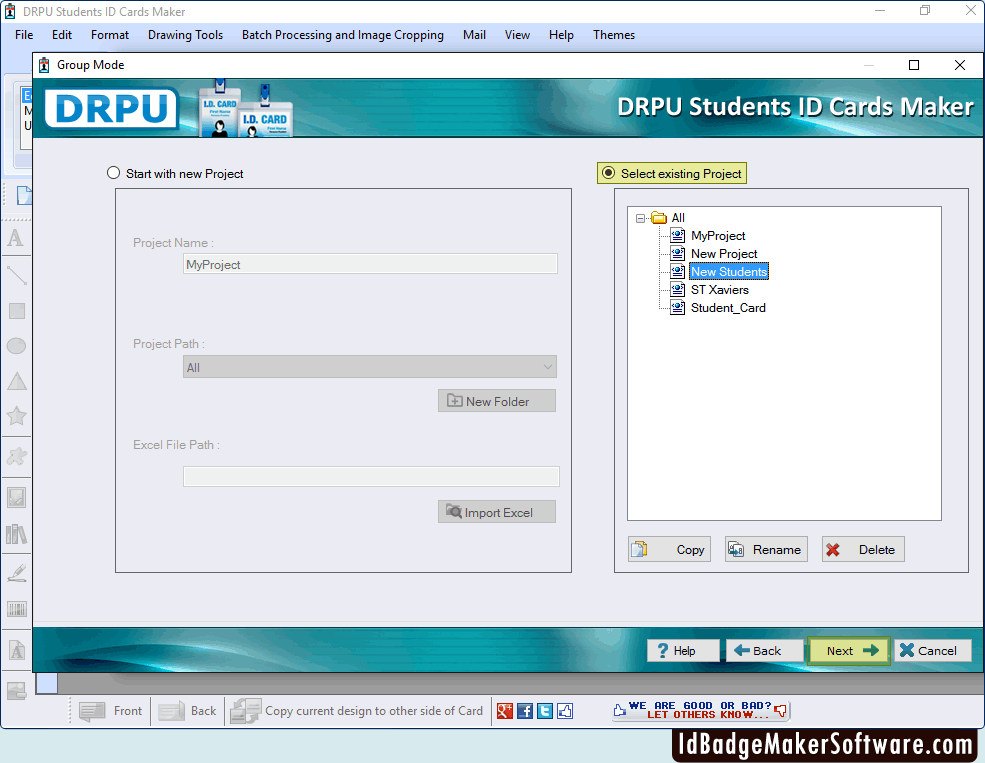
Task: Click the Back button in wizard footer
Action: point(765,651)
